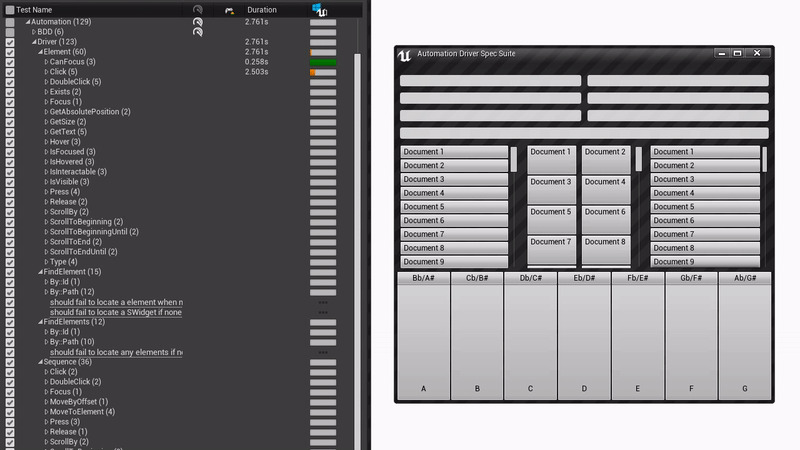Toggle checkbox for ScrollToEnd (2)
The image size is (800, 450).
10,242
